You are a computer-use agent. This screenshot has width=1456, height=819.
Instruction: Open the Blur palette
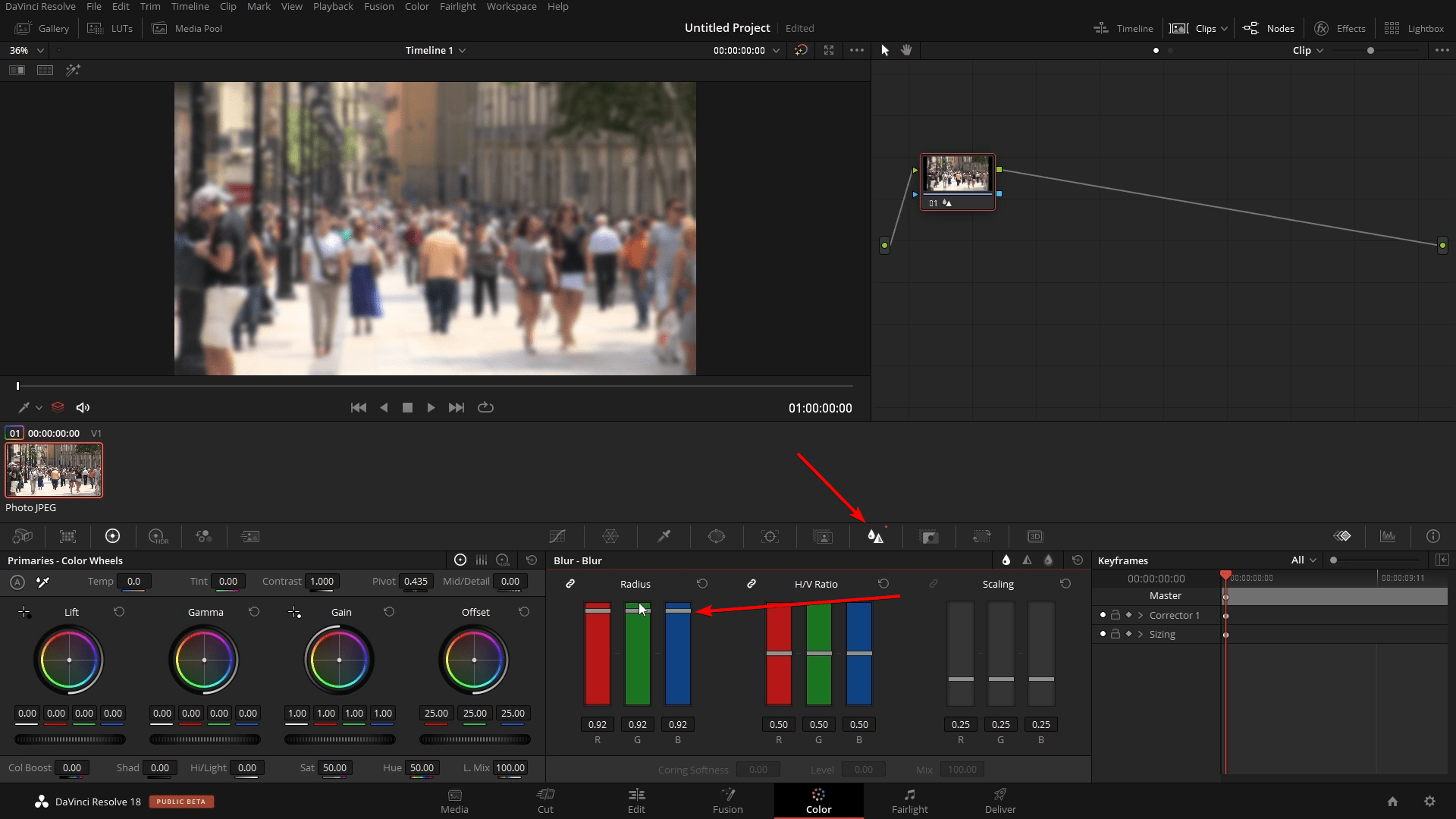pos(876,536)
